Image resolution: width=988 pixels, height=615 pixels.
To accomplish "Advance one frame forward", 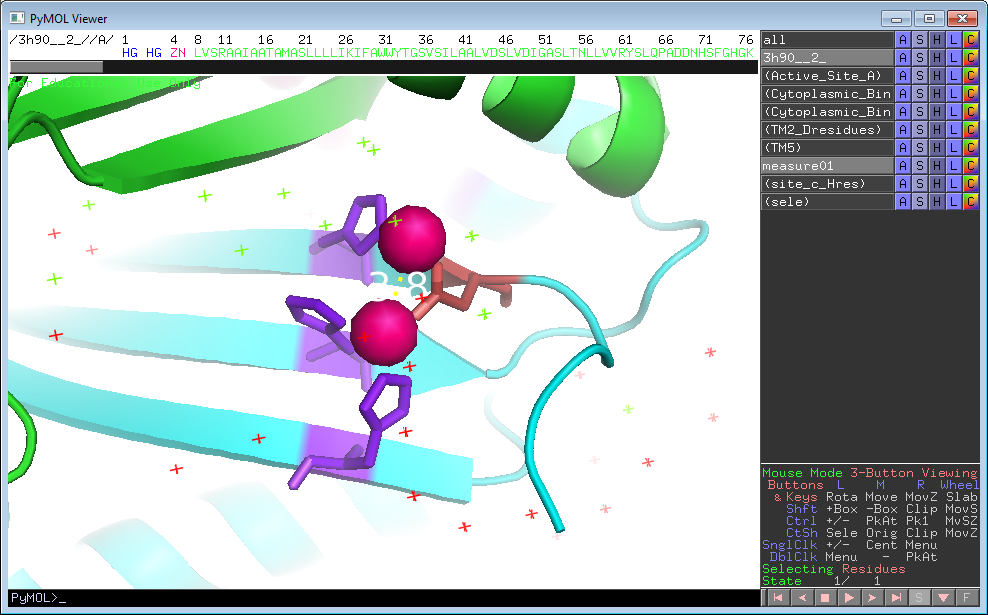I will [x=873, y=597].
